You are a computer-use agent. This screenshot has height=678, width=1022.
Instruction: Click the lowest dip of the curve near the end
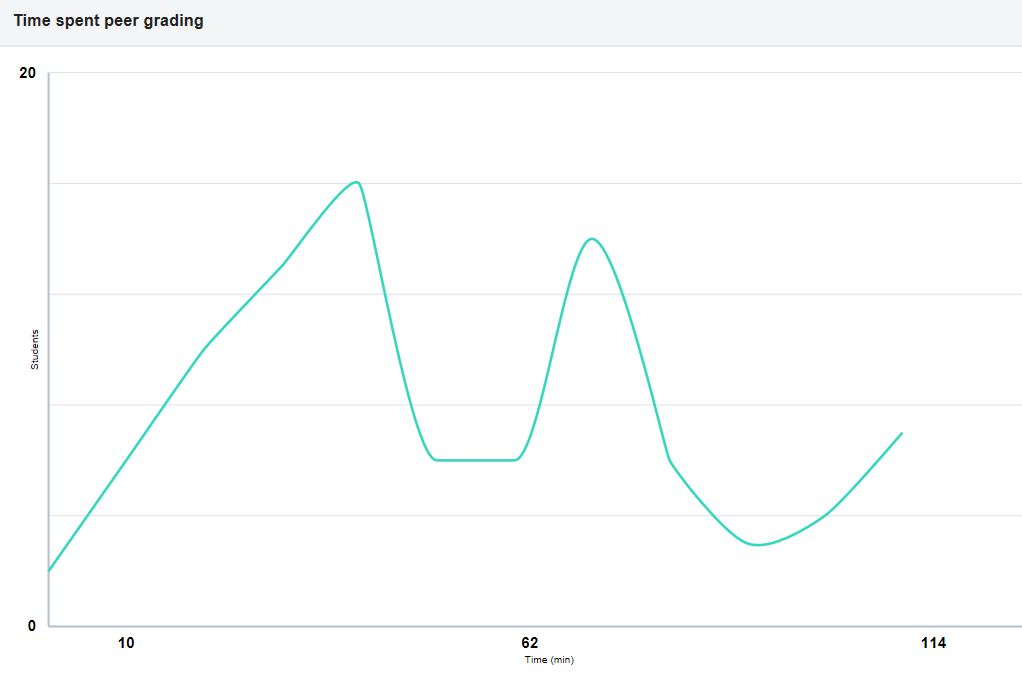coord(757,544)
